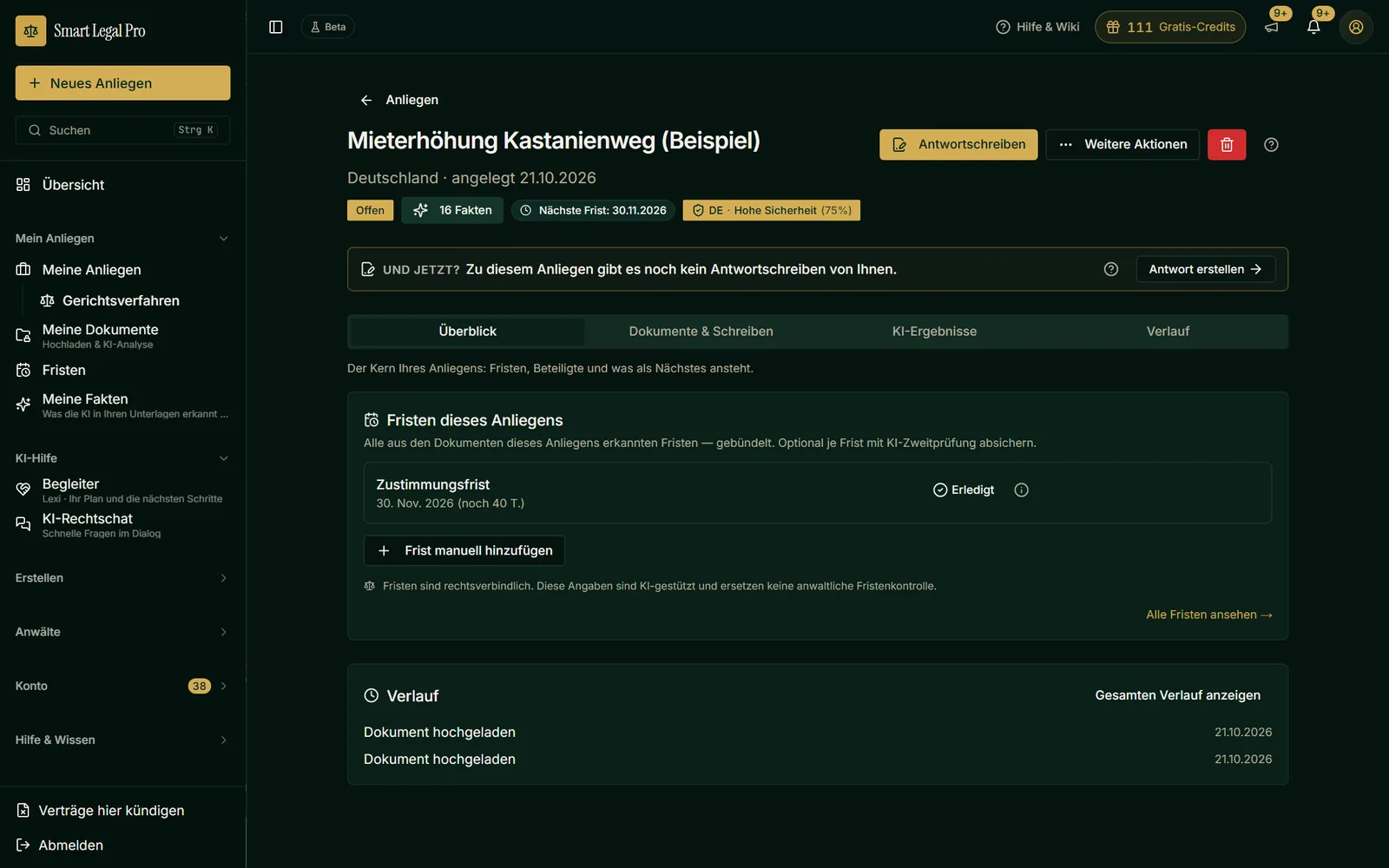Click help icon in Und jetzt banner

(1111, 269)
